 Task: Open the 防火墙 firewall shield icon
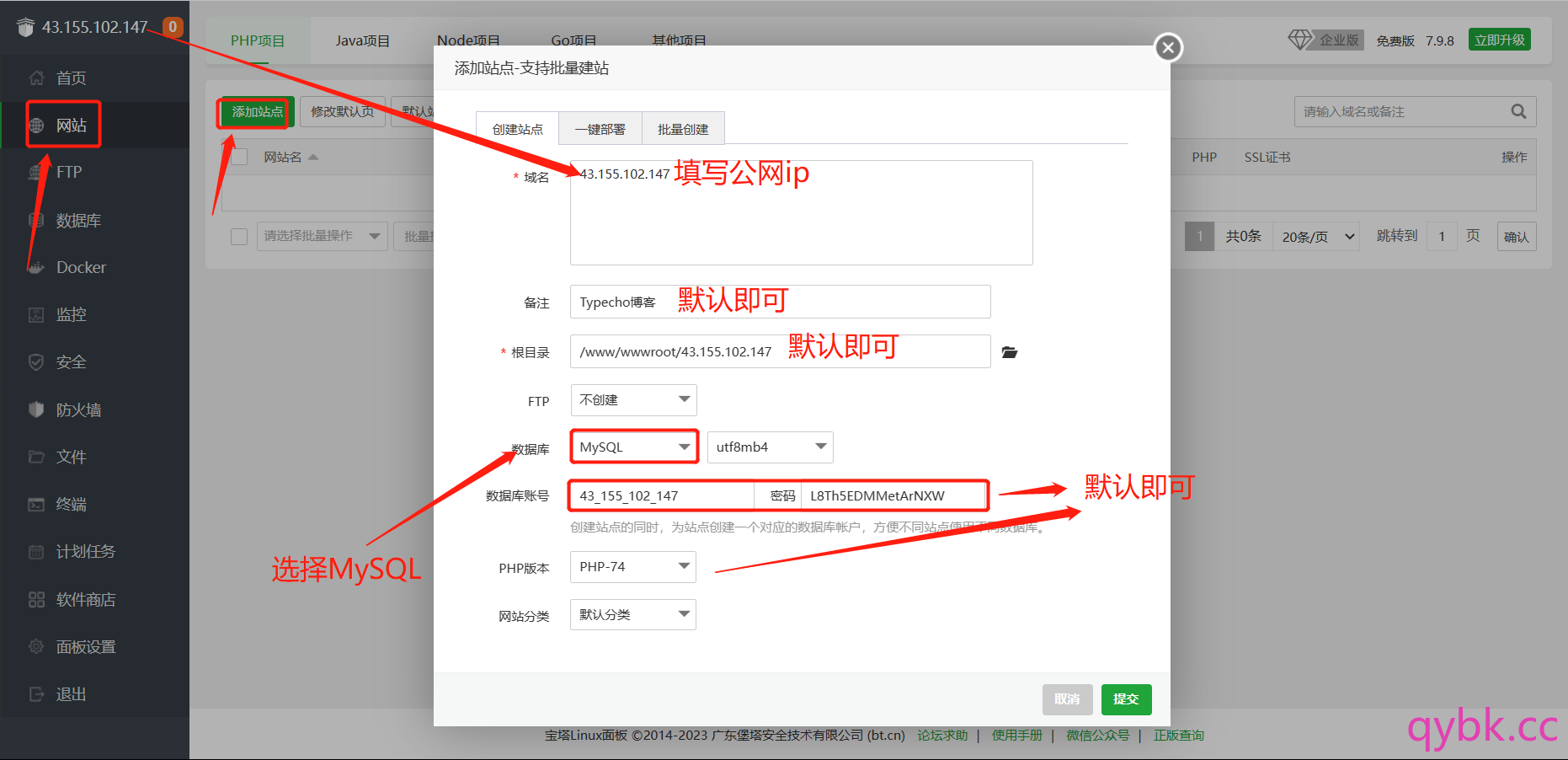pos(36,409)
